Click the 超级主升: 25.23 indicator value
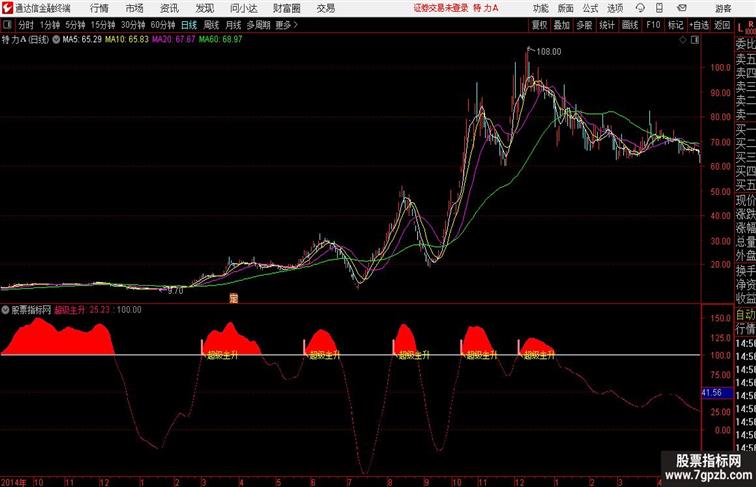 pyautogui.click(x=82, y=310)
